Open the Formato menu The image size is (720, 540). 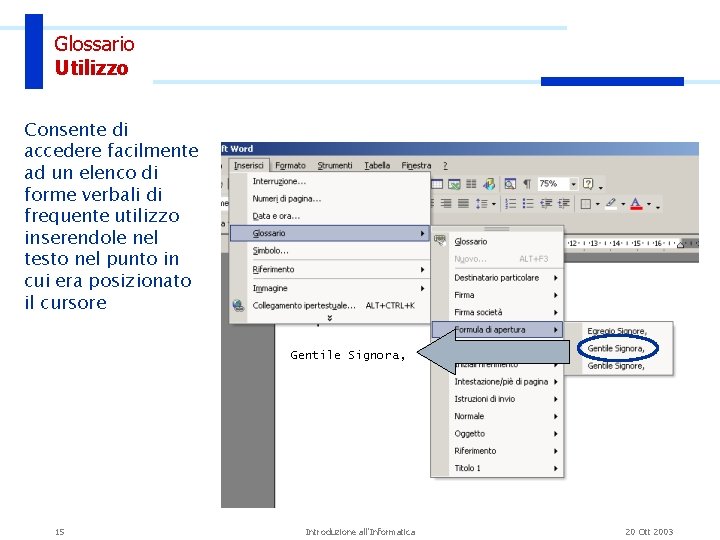click(x=290, y=165)
